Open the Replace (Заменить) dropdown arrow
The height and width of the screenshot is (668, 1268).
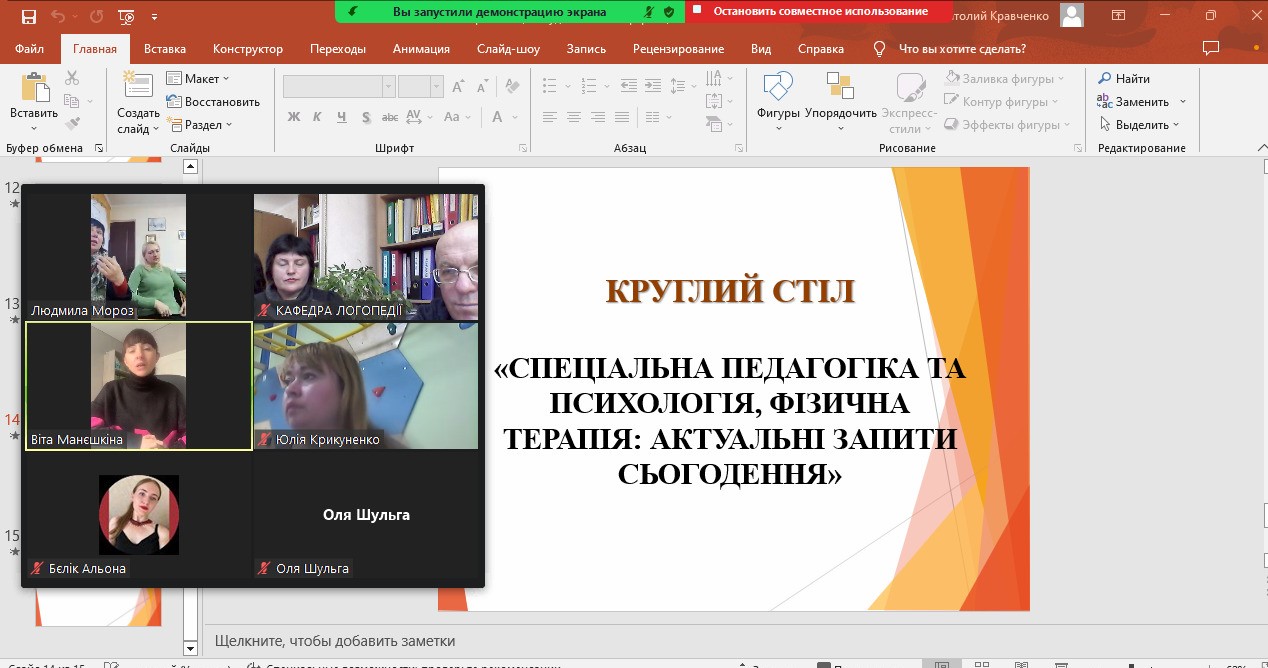[x=1182, y=102]
